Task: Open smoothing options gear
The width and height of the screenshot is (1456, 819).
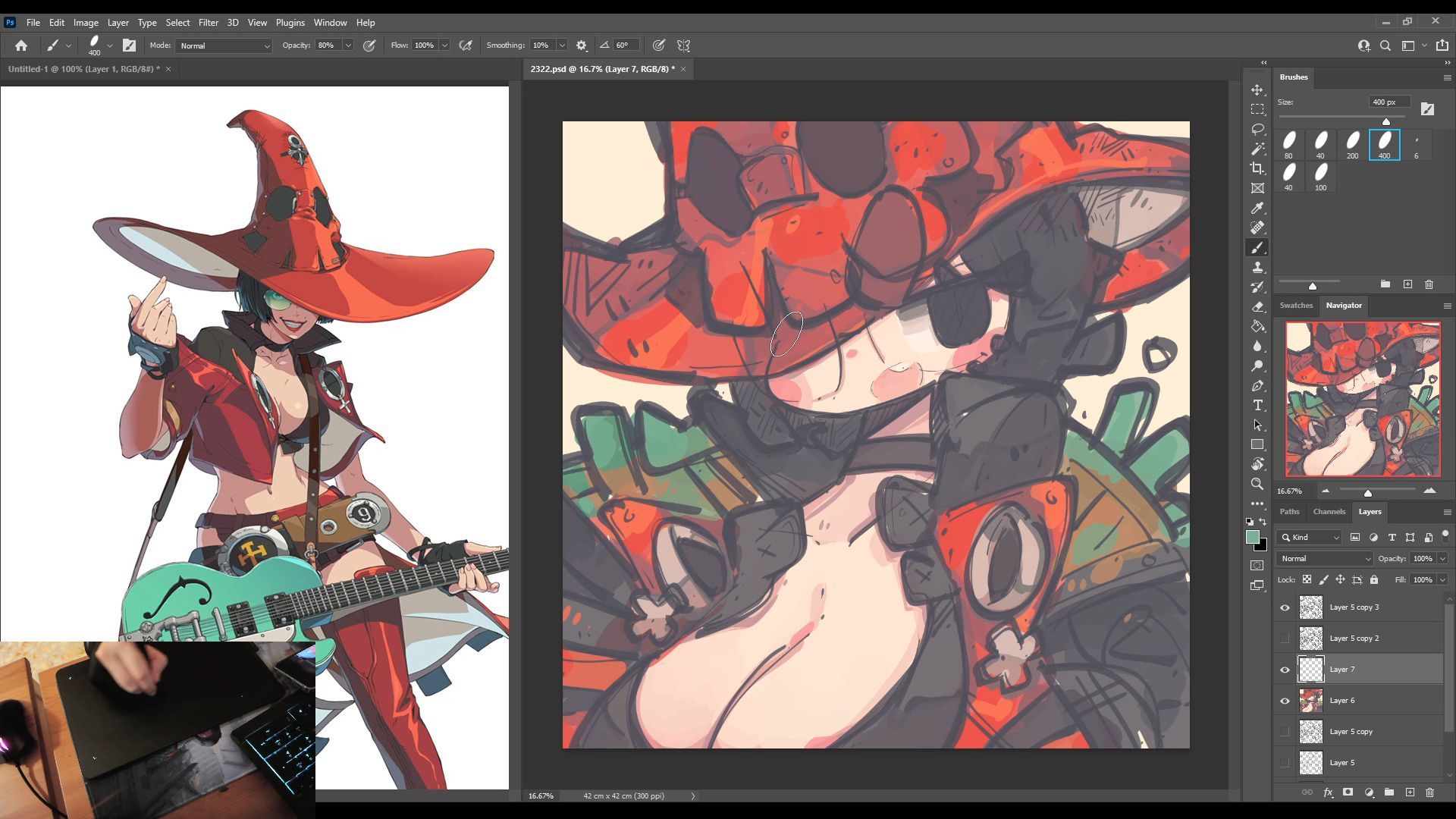Action: [582, 45]
